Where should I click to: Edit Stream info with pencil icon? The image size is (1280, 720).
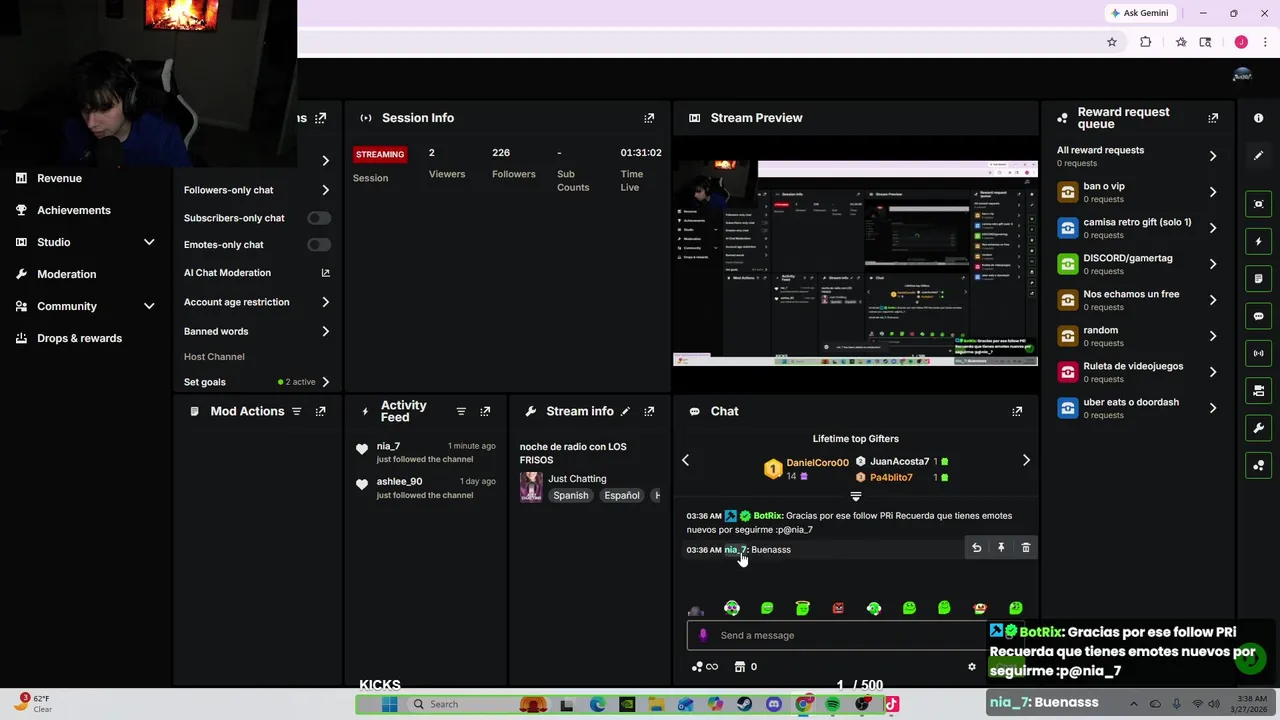coord(625,411)
